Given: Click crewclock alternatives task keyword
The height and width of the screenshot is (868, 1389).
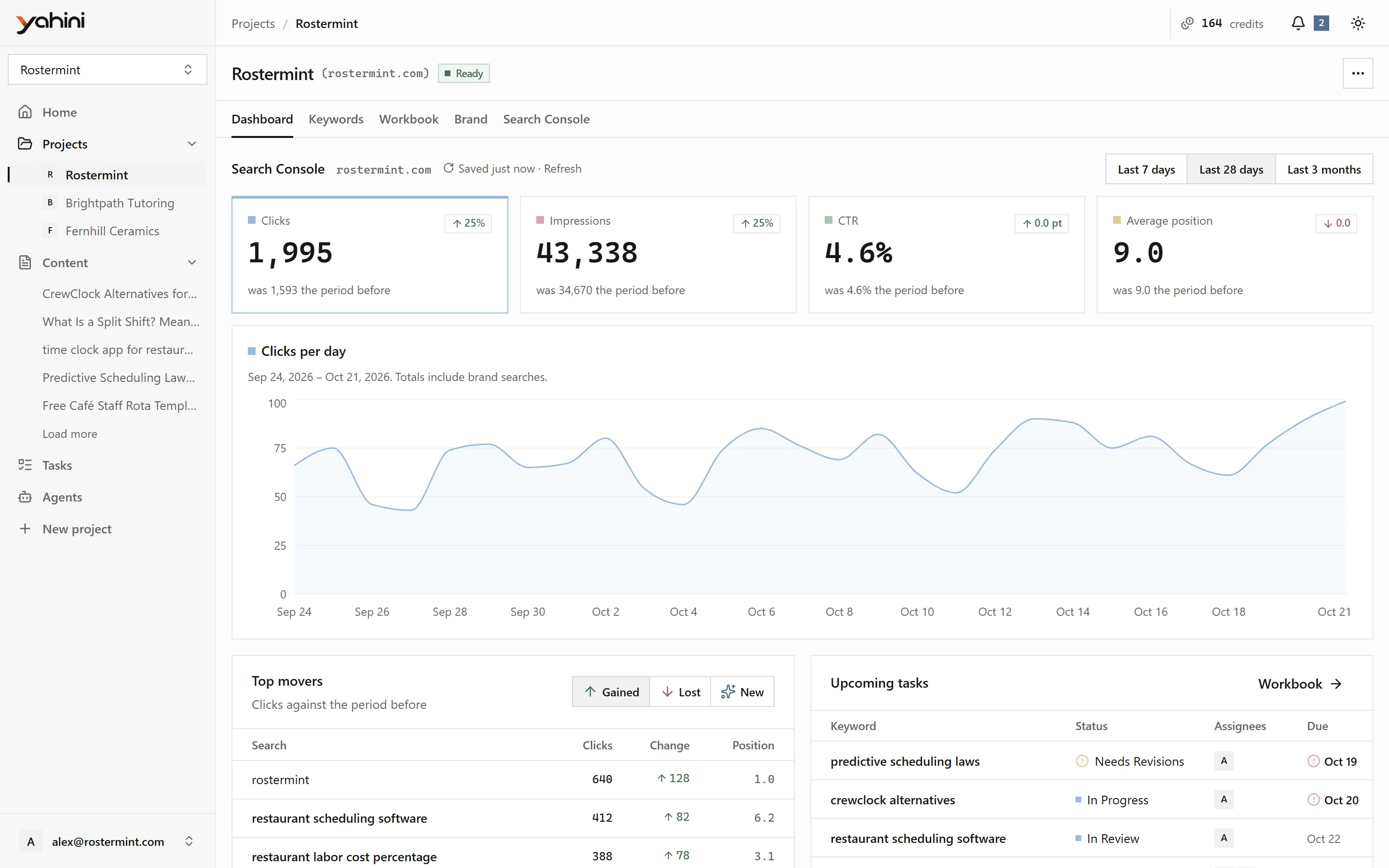Looking at the screenshot, I should point(893,800).
